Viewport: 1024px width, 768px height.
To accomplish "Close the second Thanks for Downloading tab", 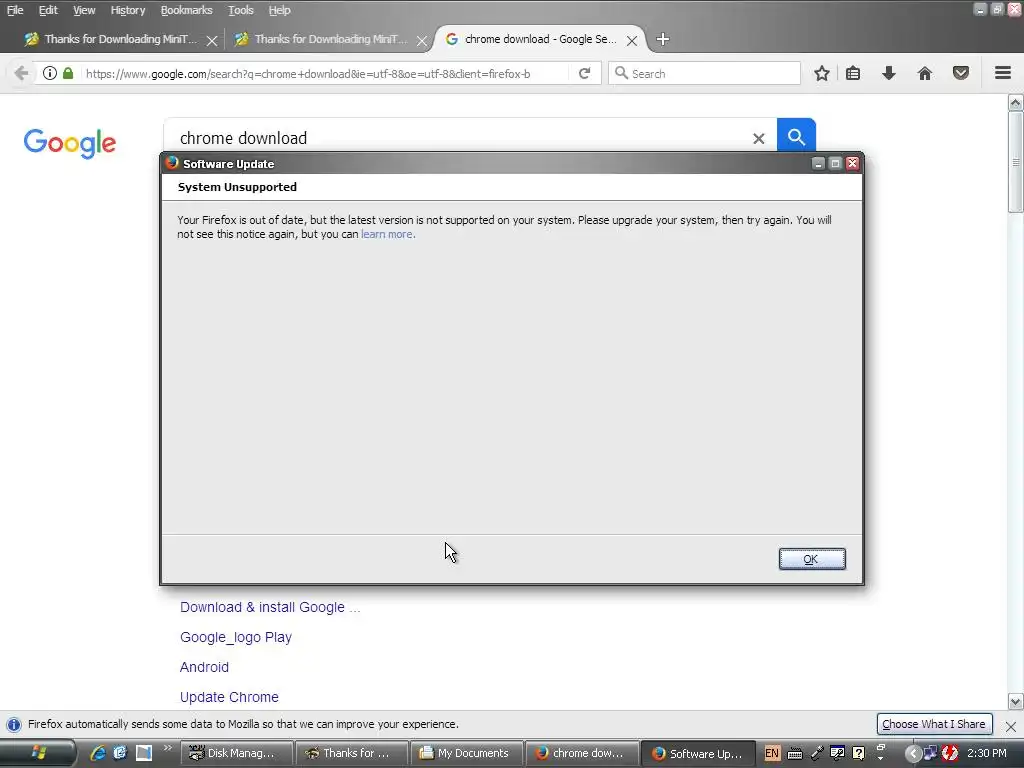I will [x=422, y=40].
